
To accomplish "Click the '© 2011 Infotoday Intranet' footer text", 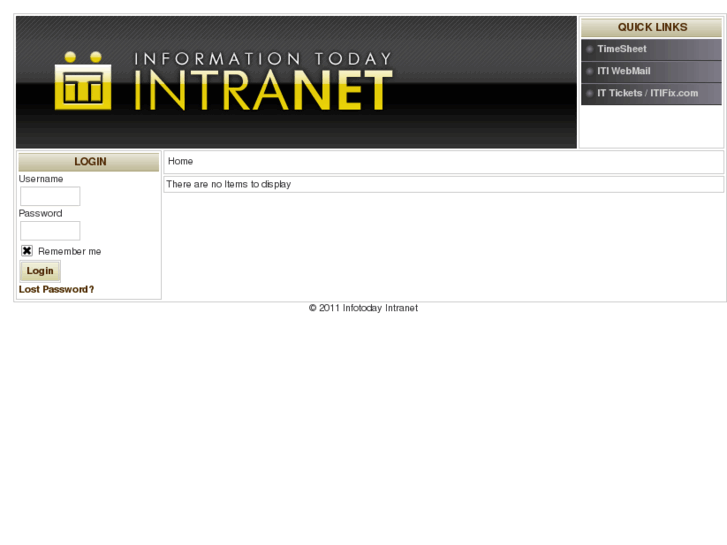I will pyautogui.click(x=363, y=308).
